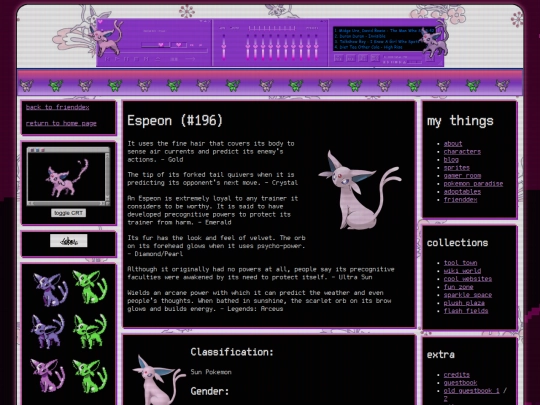Select playlist track 3 Talkshow Boy
Viewport: 540px width, 405px height.
(x=377, y=41)
